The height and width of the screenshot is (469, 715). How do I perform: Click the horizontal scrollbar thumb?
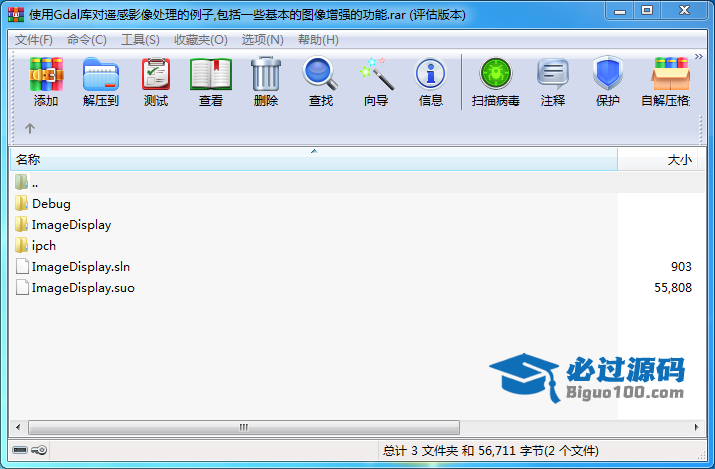pyautogui.click(x=244, y=428)
